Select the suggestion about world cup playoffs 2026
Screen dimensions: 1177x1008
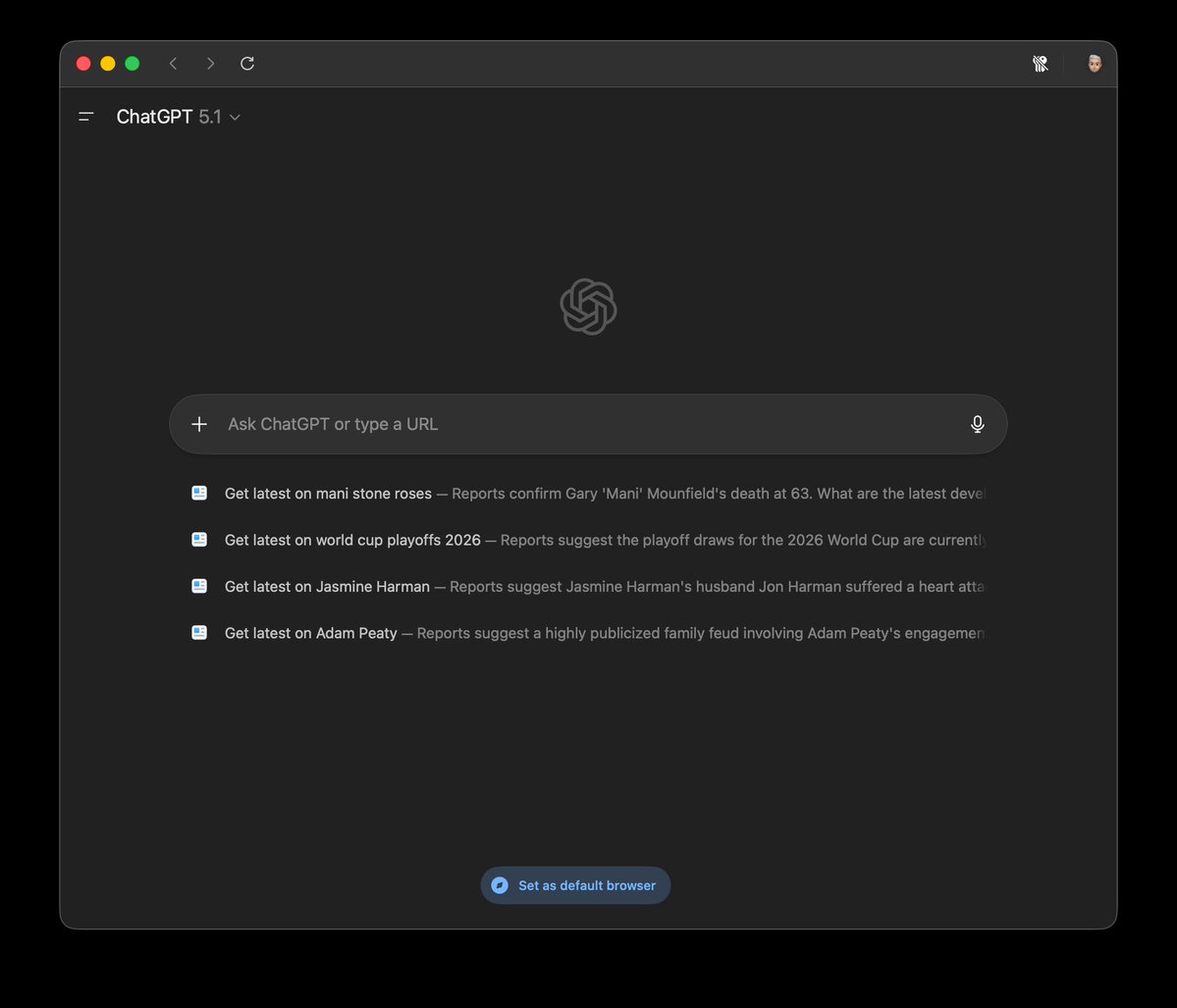point(352,540)
